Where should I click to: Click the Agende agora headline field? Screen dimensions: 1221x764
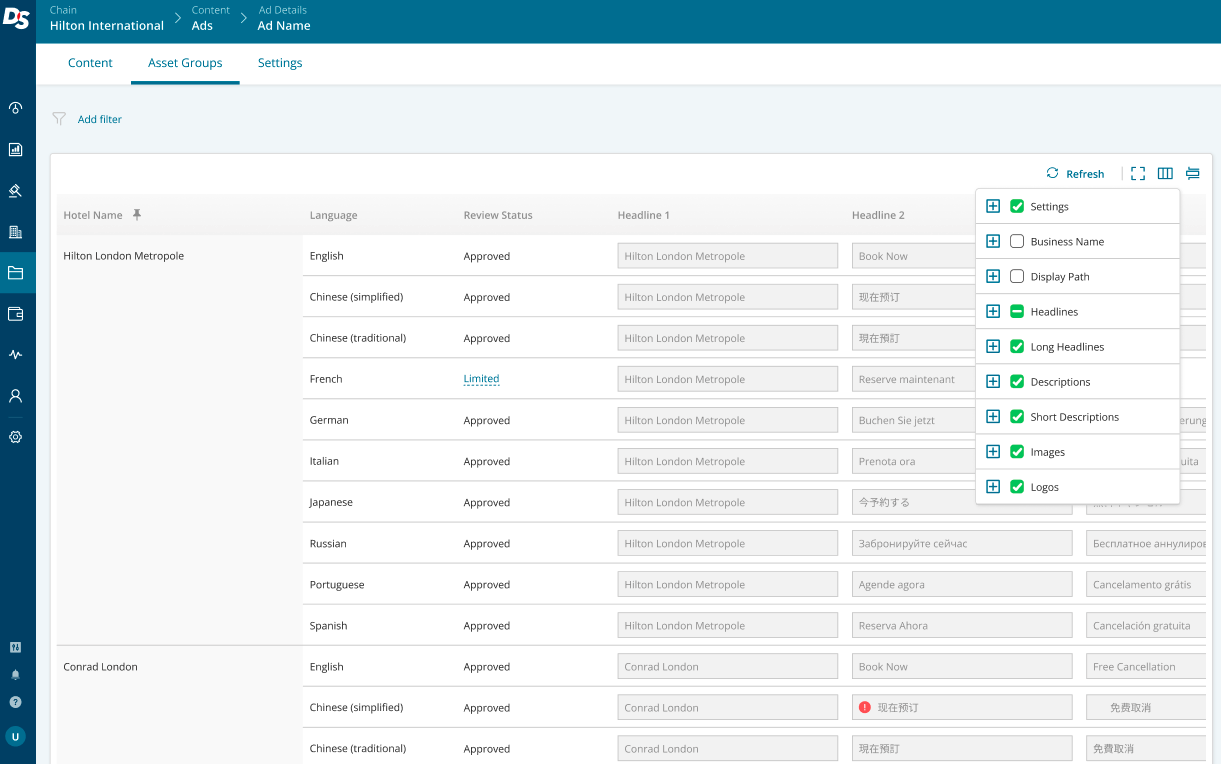click(962, 584)
